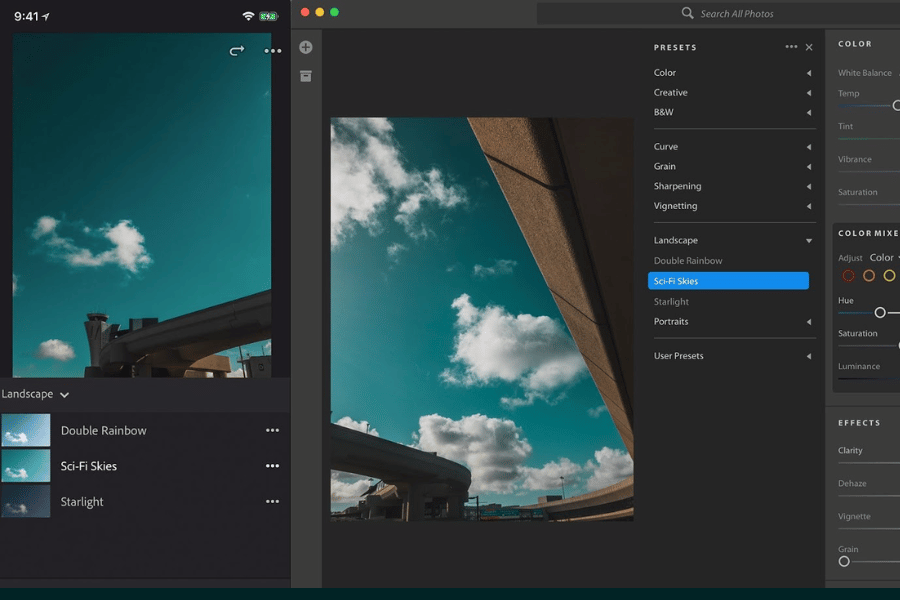Expand the Portraits preset group

pos(809,322)
